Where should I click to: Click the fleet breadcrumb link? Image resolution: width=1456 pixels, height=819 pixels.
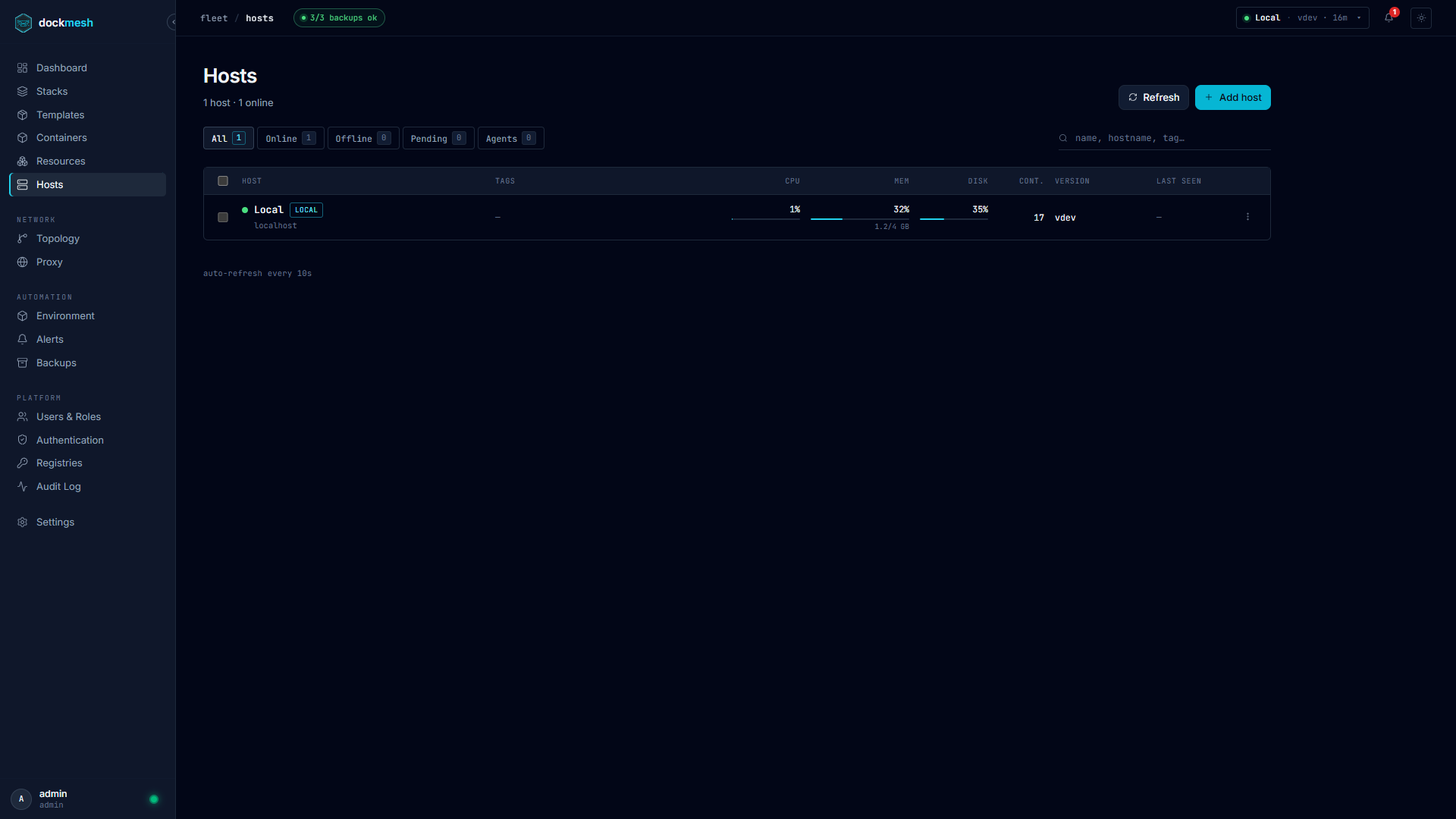214,18
